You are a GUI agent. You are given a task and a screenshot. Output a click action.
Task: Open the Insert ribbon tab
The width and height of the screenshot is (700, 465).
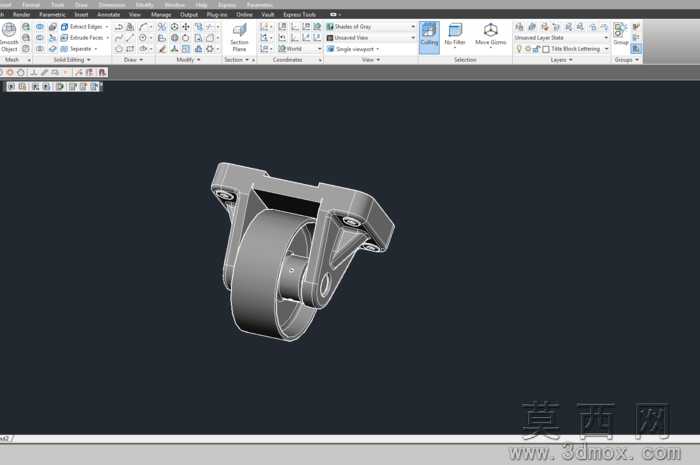[x=81, y=15]
